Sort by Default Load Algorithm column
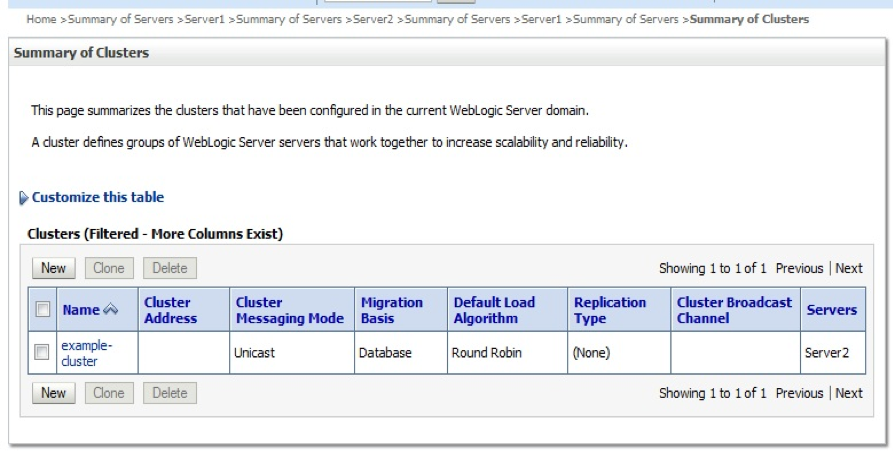The height and width of the screenshot is (474, 893). coord(494,310)
